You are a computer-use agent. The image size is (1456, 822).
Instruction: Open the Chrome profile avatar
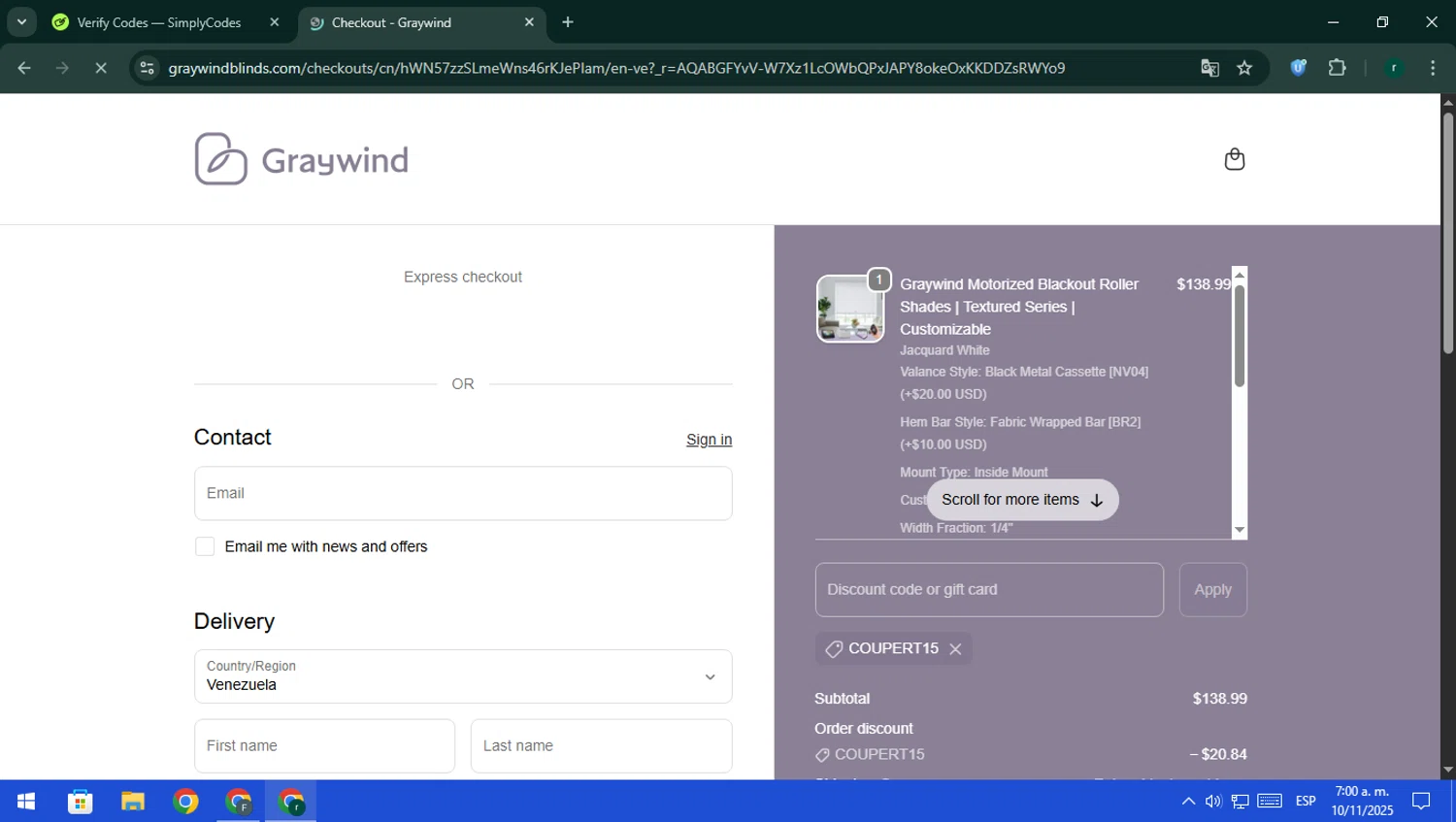click(1394, 68)
